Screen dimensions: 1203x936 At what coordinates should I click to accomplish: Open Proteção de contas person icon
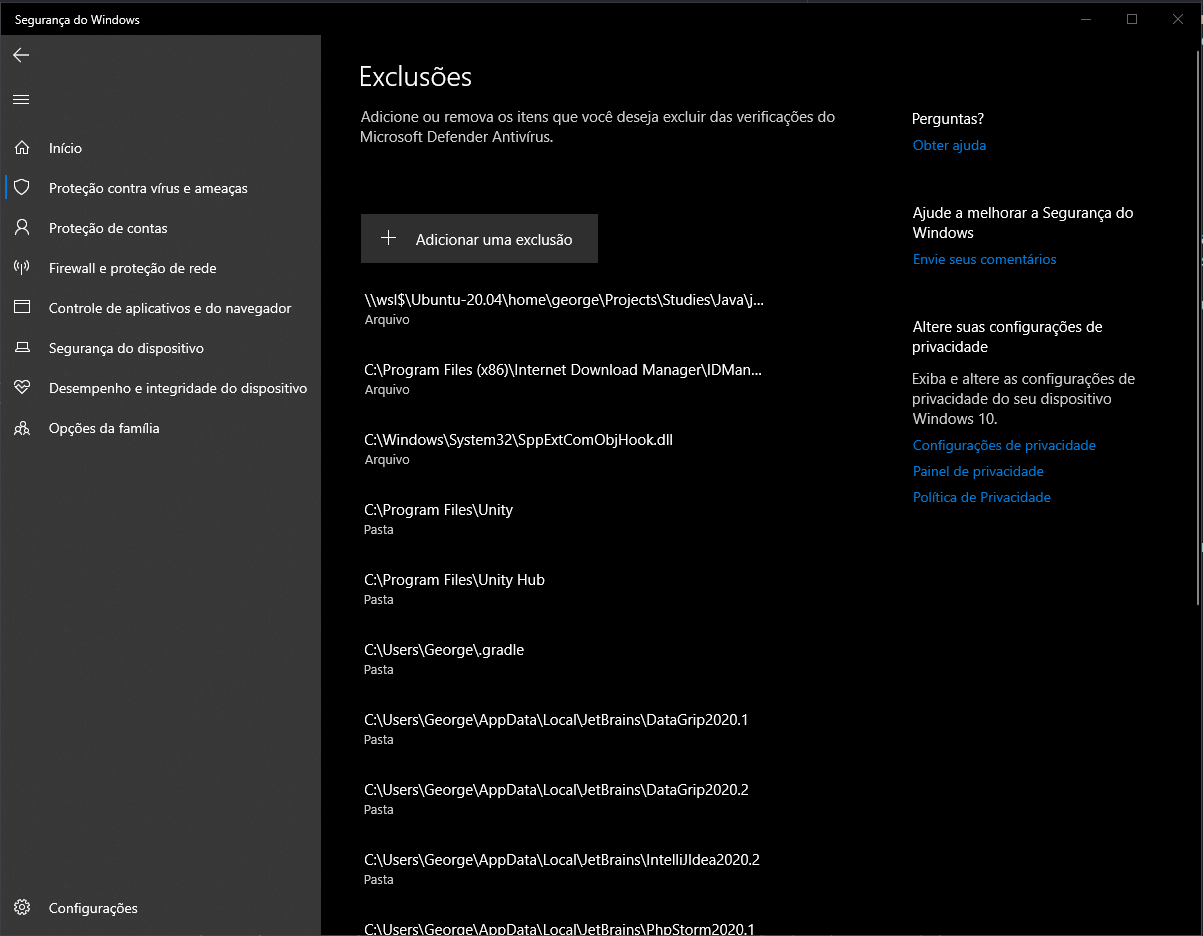(x=22, y=228)
